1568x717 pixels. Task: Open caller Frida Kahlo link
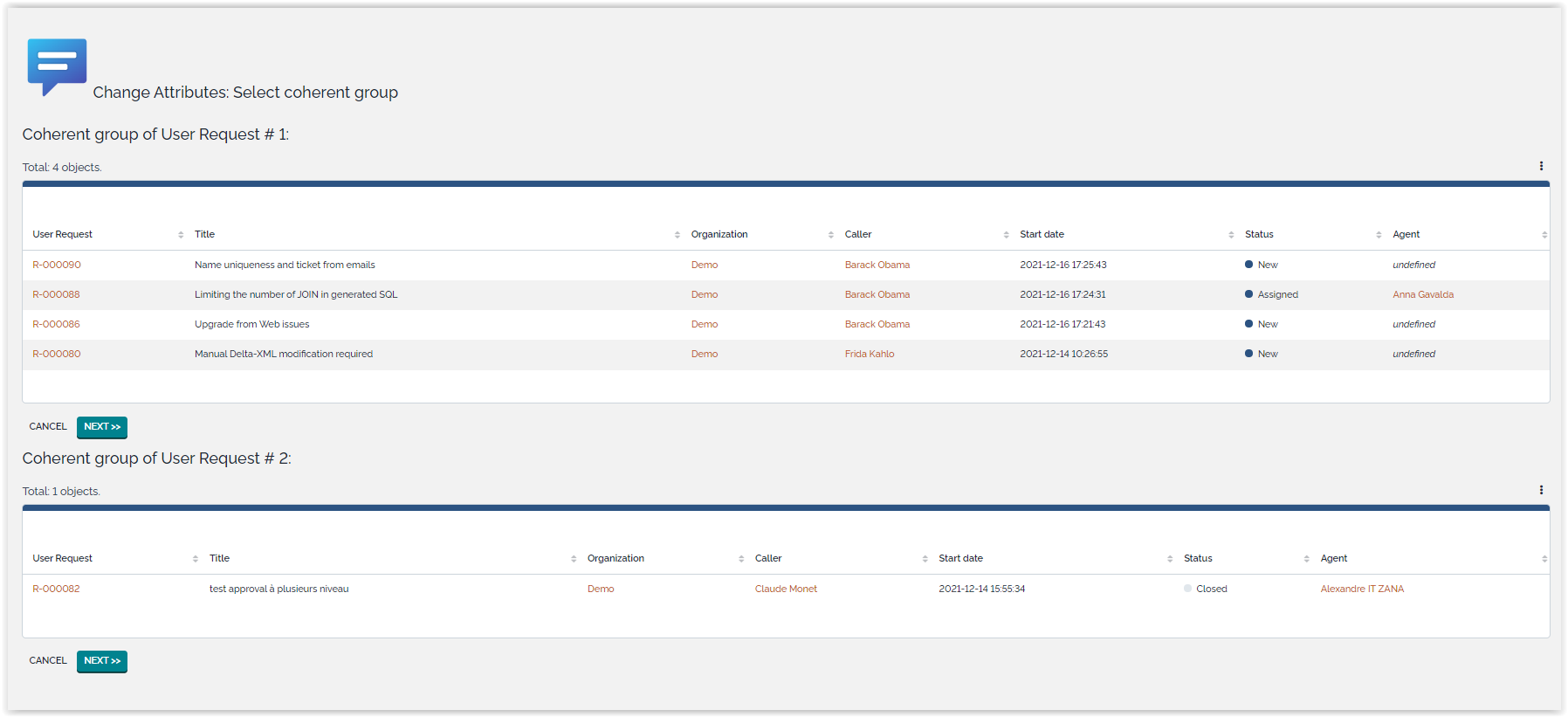point(869,354)
